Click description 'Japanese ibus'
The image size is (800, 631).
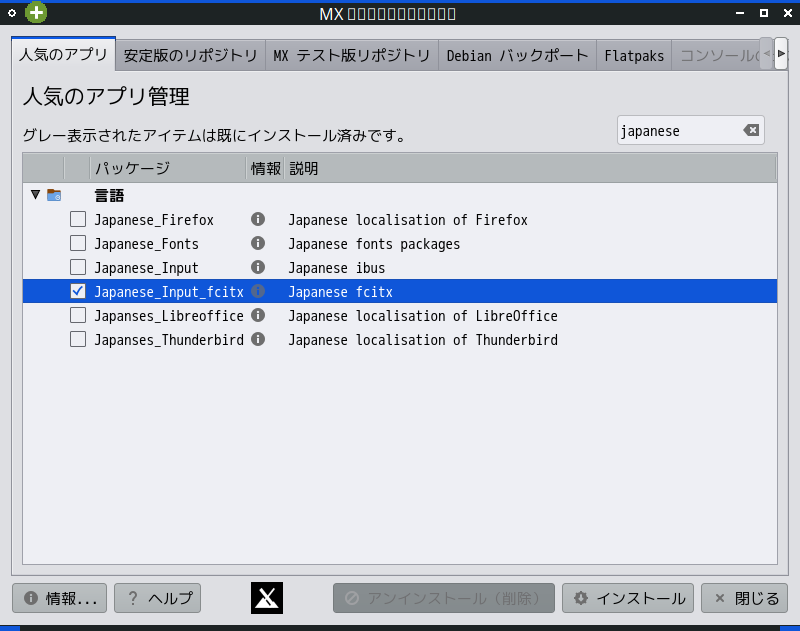[x=337, y=268]
